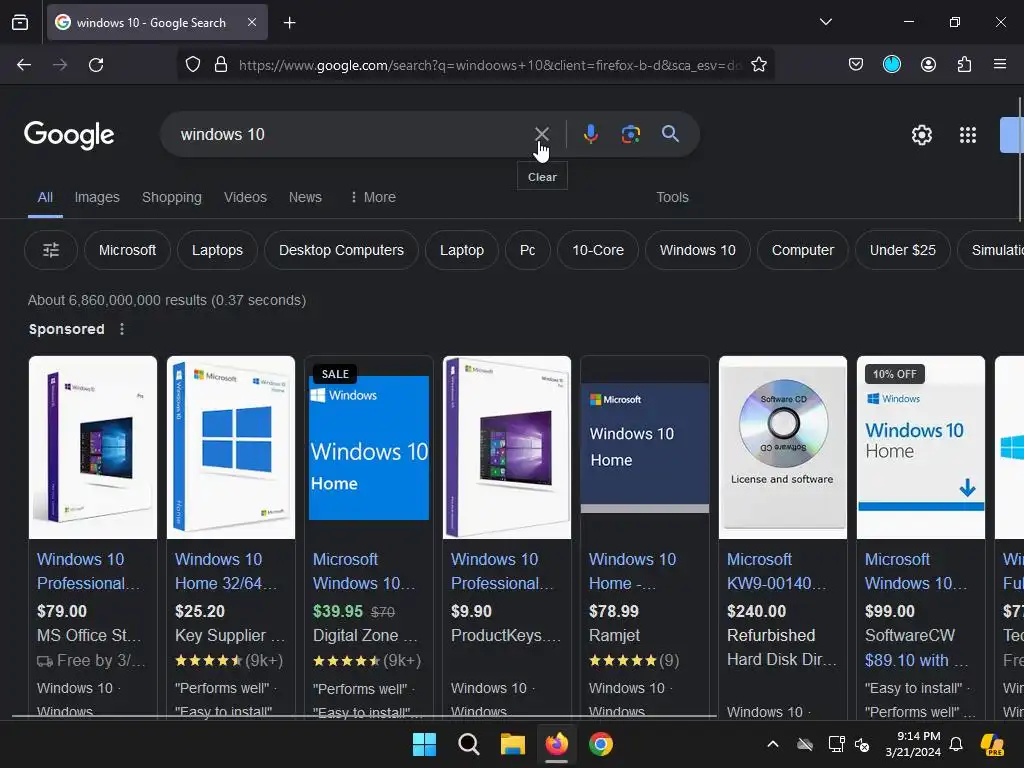Image resolution: width=1024 pixels, height=768 pixels.
Task: Open Google quick settings gear
Action: (921, 135)
